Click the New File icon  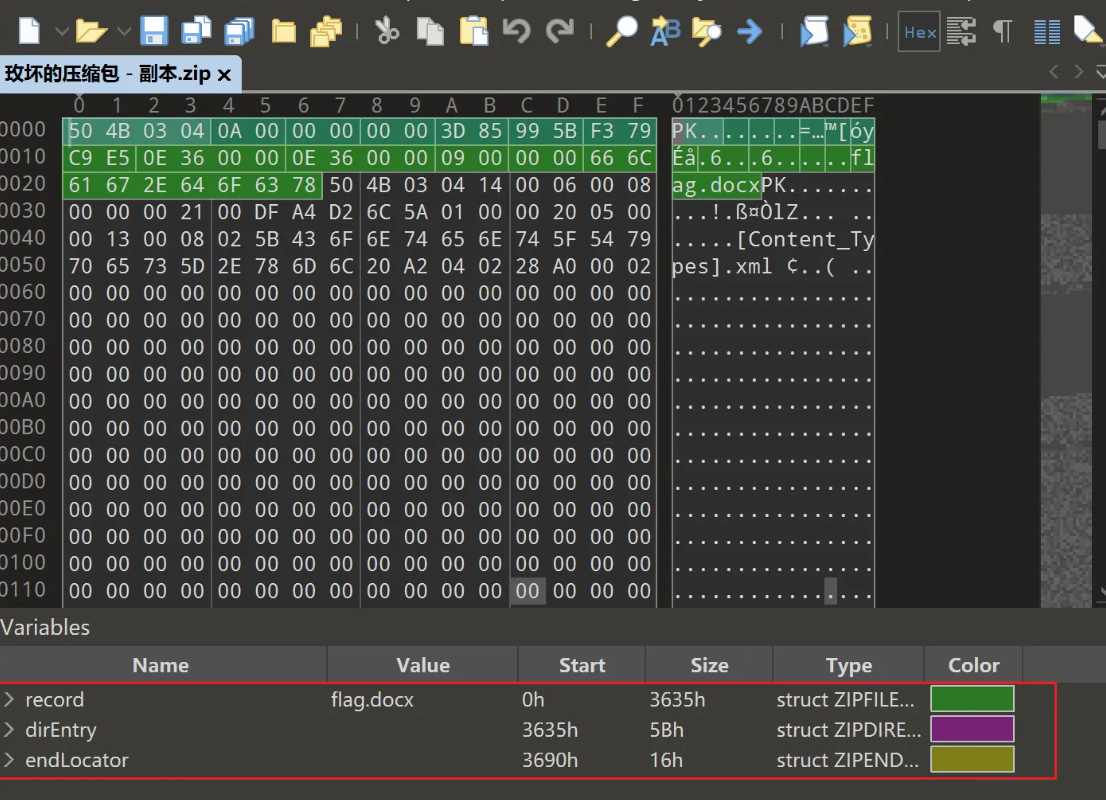coord(30,31)
